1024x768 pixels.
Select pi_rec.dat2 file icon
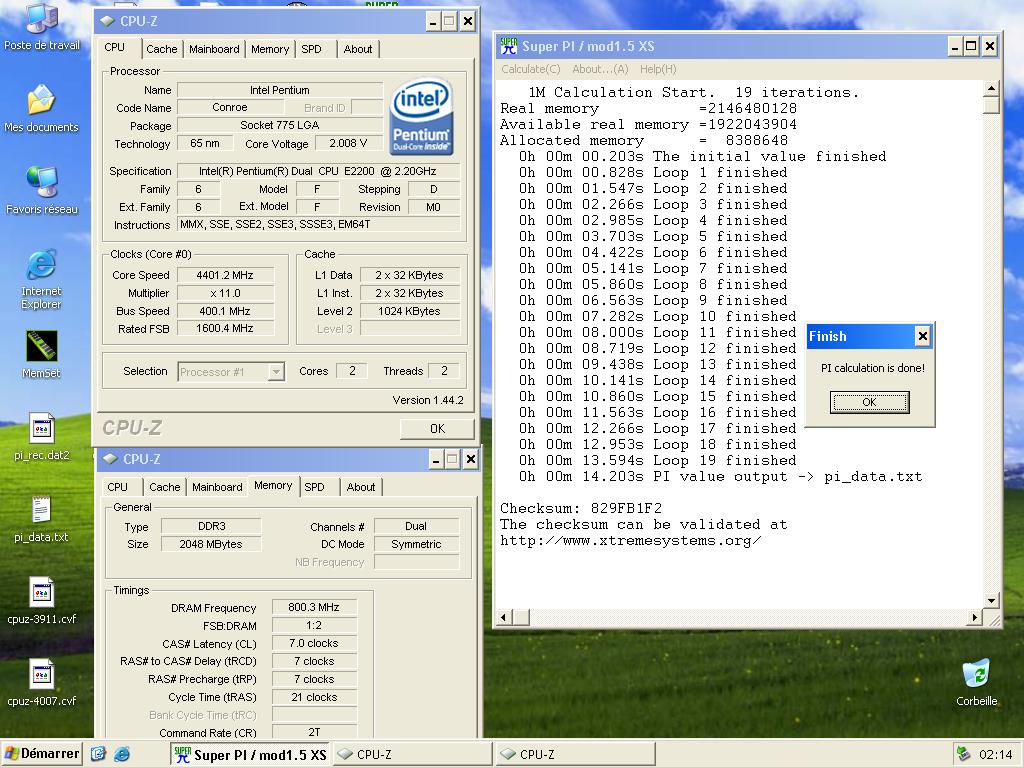tap(41, 437)
